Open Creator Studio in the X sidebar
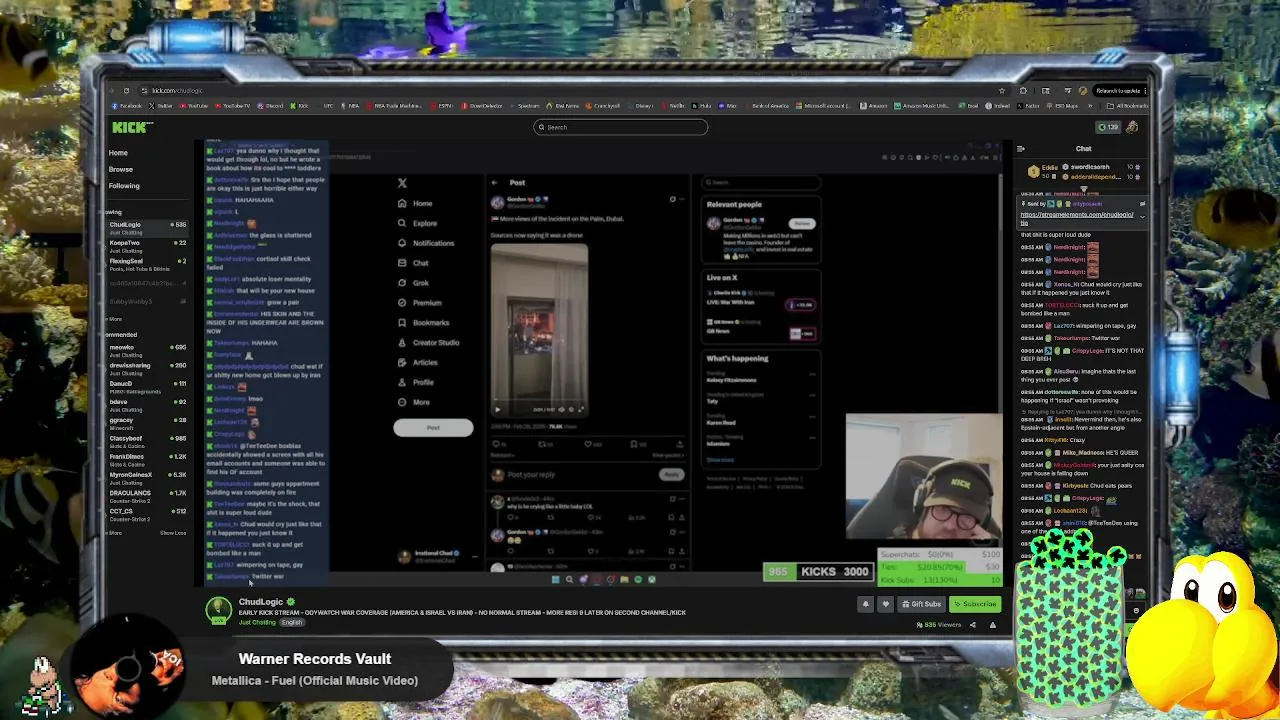This screenshot has width=1280, height=720. pyautogui.click(x=428, y=342)
